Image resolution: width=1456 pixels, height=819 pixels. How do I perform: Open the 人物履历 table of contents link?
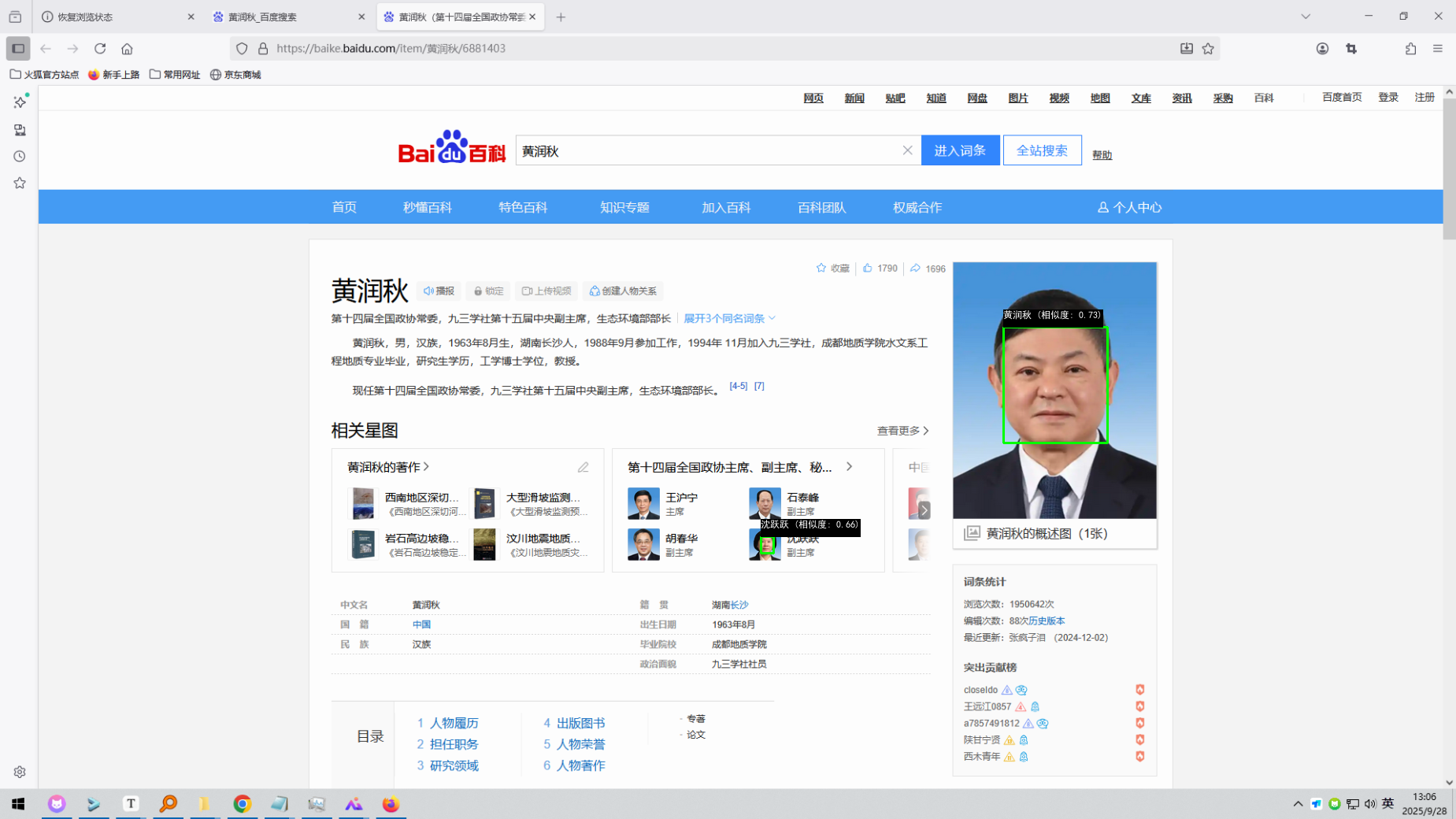[454, 723]
